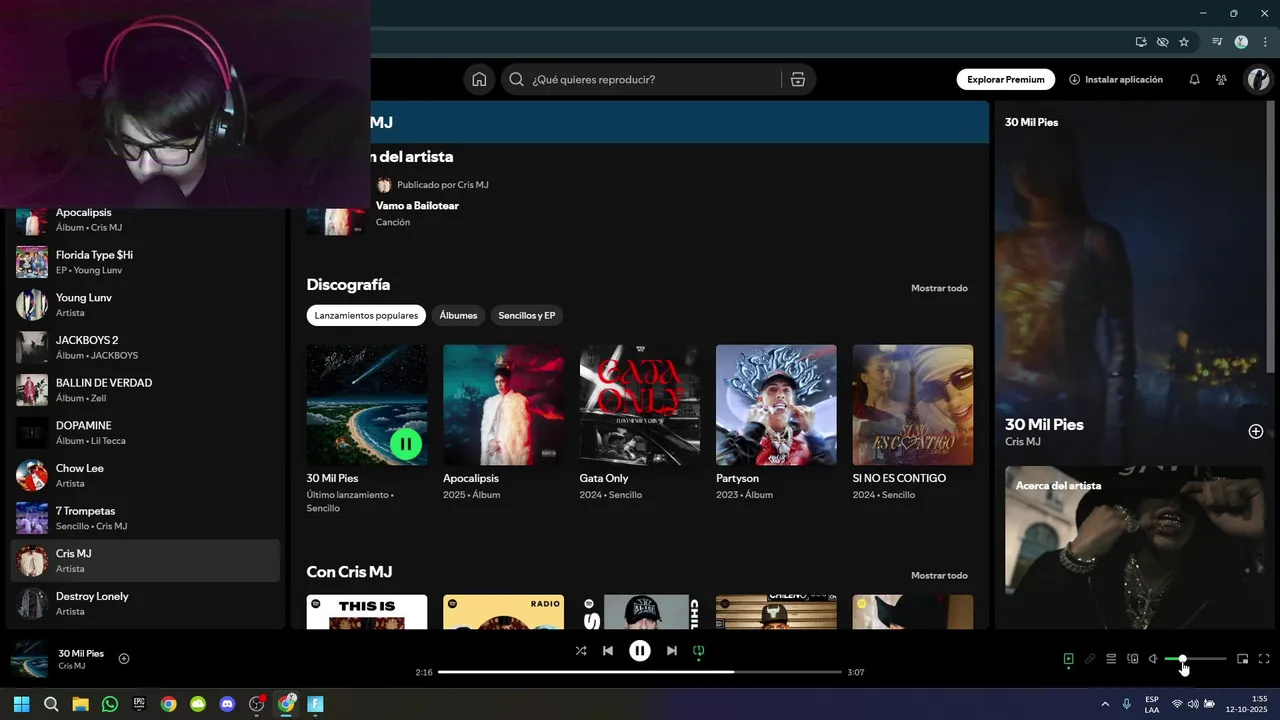Mute the volume speaker icon

pyautogui.click(x=1153, y=659)
